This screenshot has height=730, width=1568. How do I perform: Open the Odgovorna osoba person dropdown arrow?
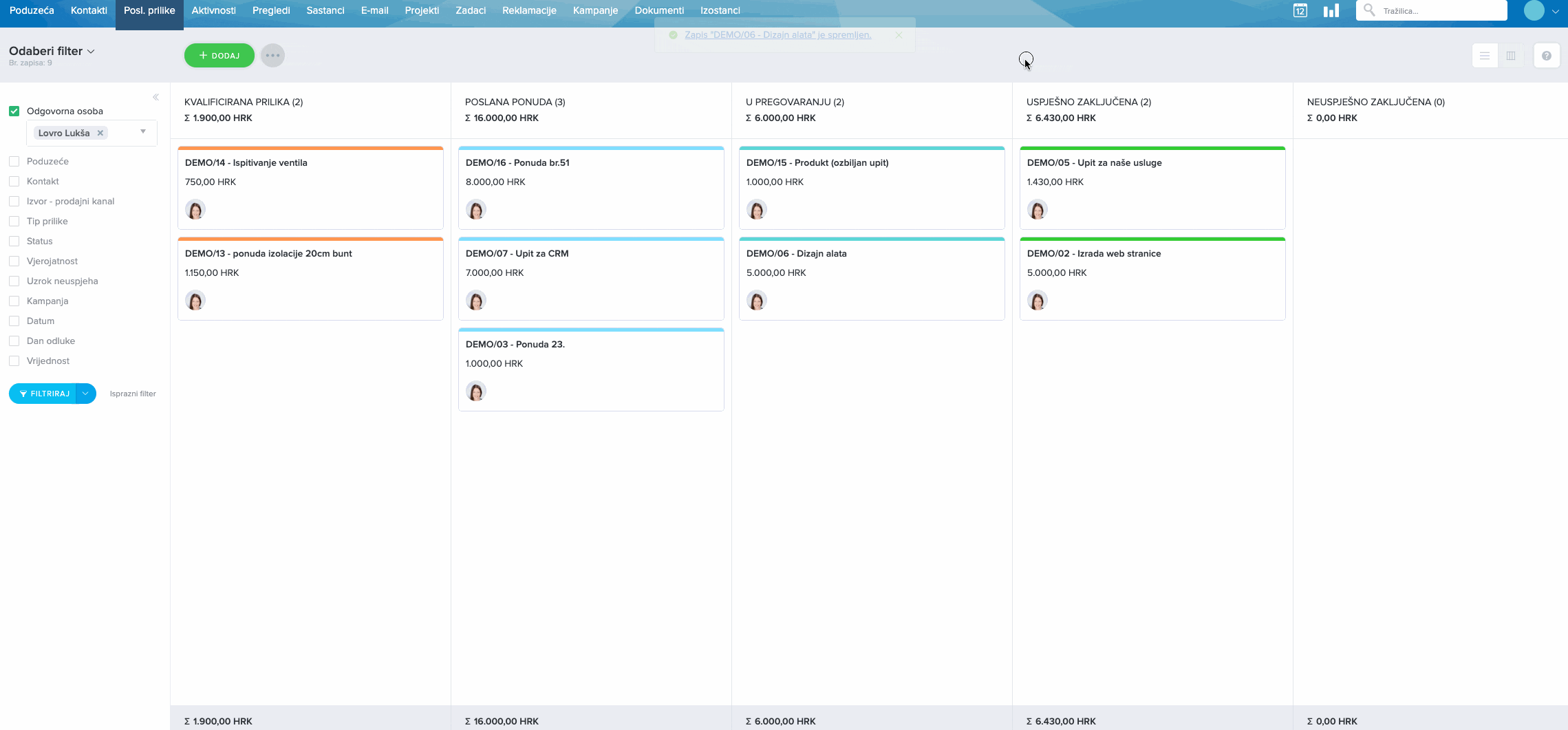[143, 132]
